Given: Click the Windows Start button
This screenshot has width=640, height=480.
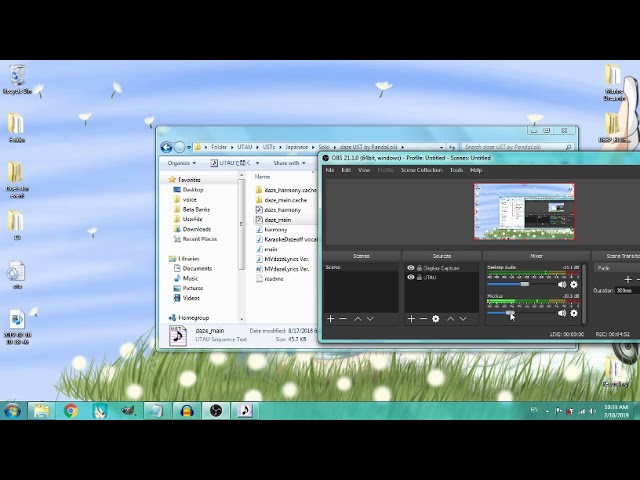Looking at the screenshot, I should pos(12,411).
